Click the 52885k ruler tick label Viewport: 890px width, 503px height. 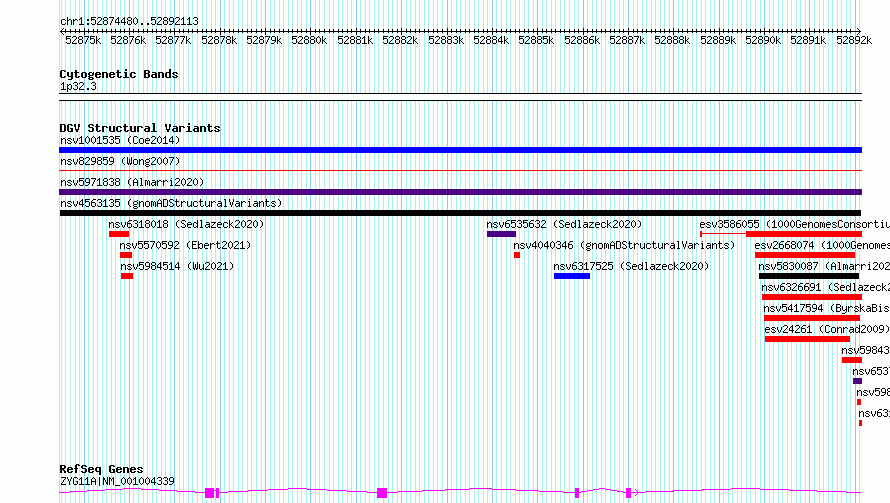point(536,40)
